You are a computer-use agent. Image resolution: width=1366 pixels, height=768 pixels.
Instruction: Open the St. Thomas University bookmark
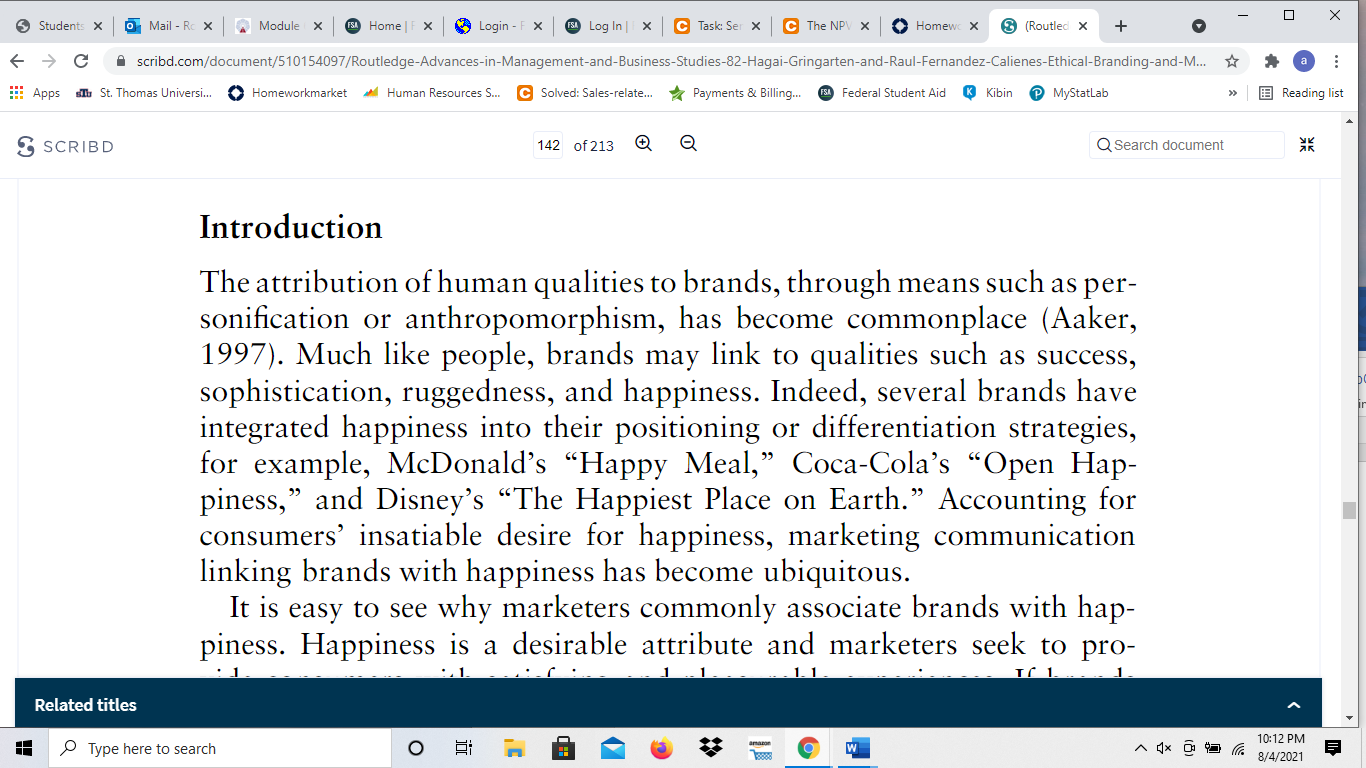144,93
